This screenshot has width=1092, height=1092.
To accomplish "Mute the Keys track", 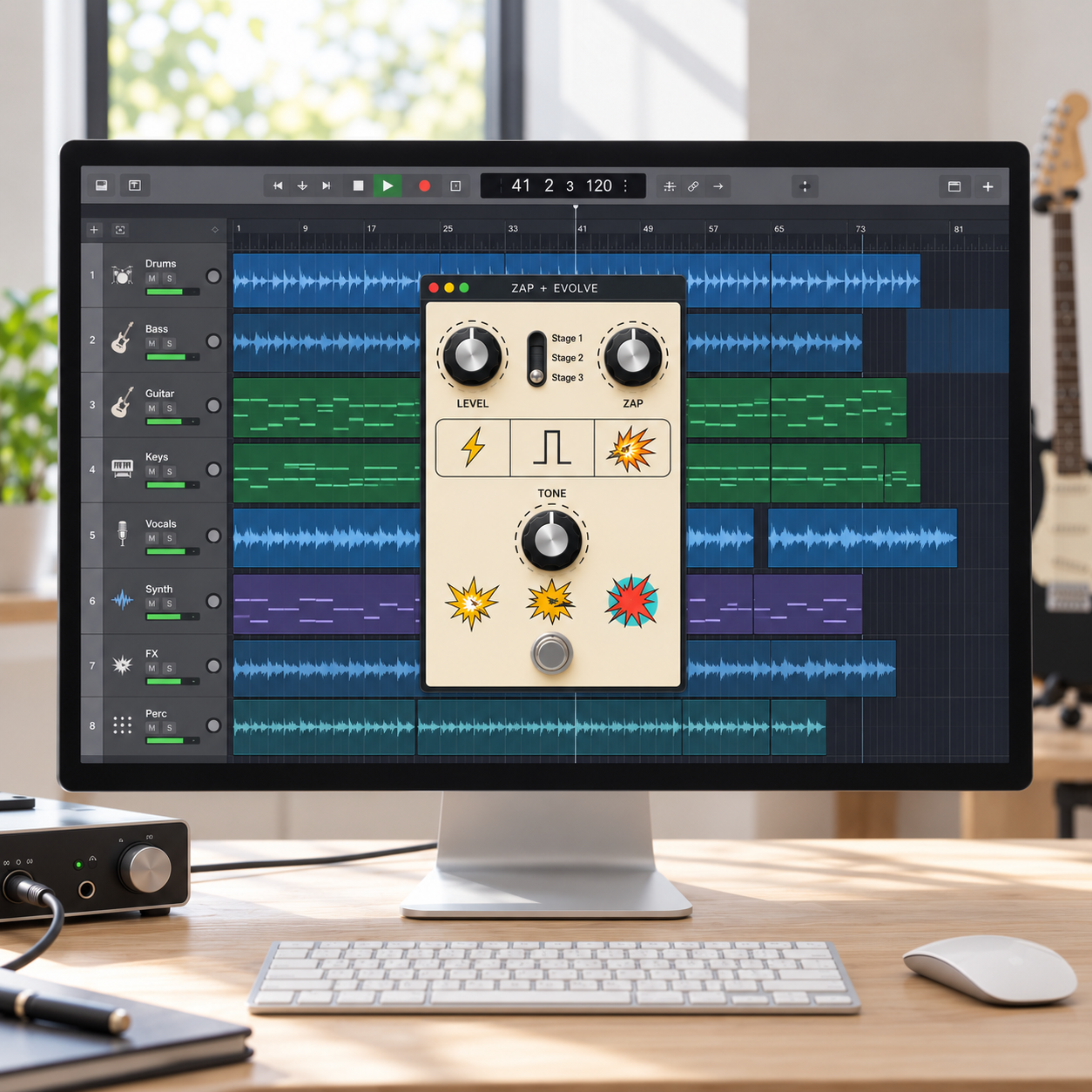I will click(152, 472).
